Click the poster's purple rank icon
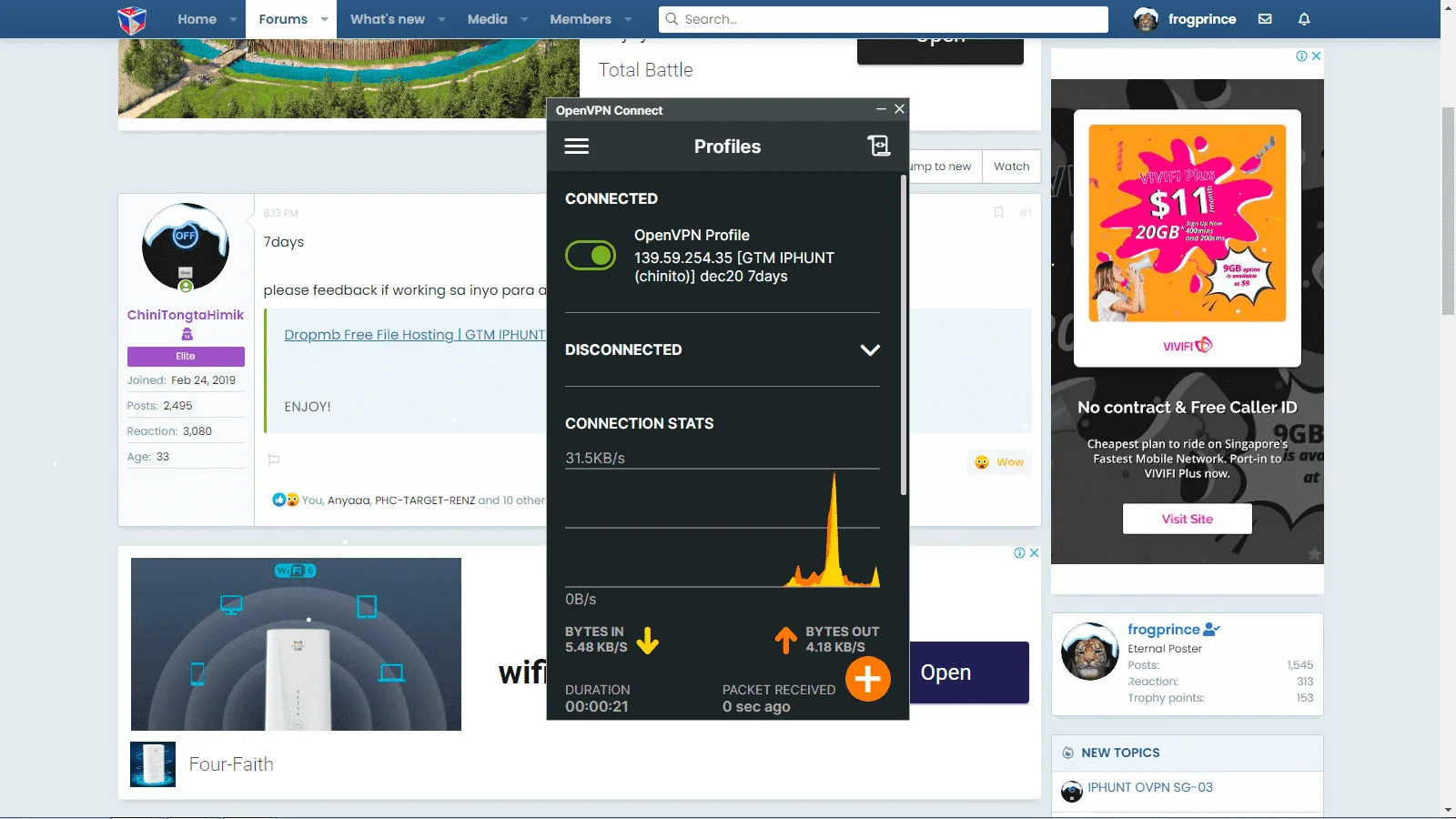1456x819 pixels. [187, 335]
